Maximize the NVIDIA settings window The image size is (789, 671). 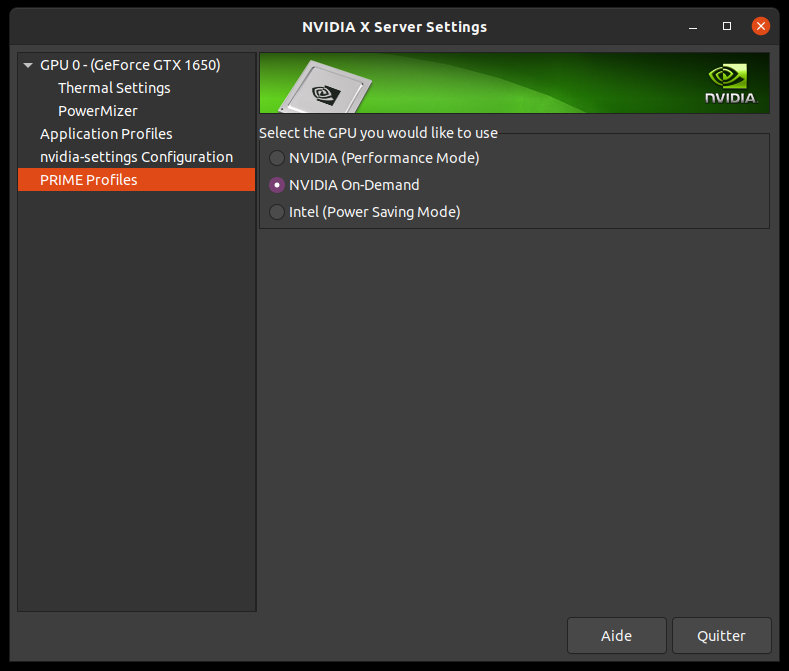727,26
